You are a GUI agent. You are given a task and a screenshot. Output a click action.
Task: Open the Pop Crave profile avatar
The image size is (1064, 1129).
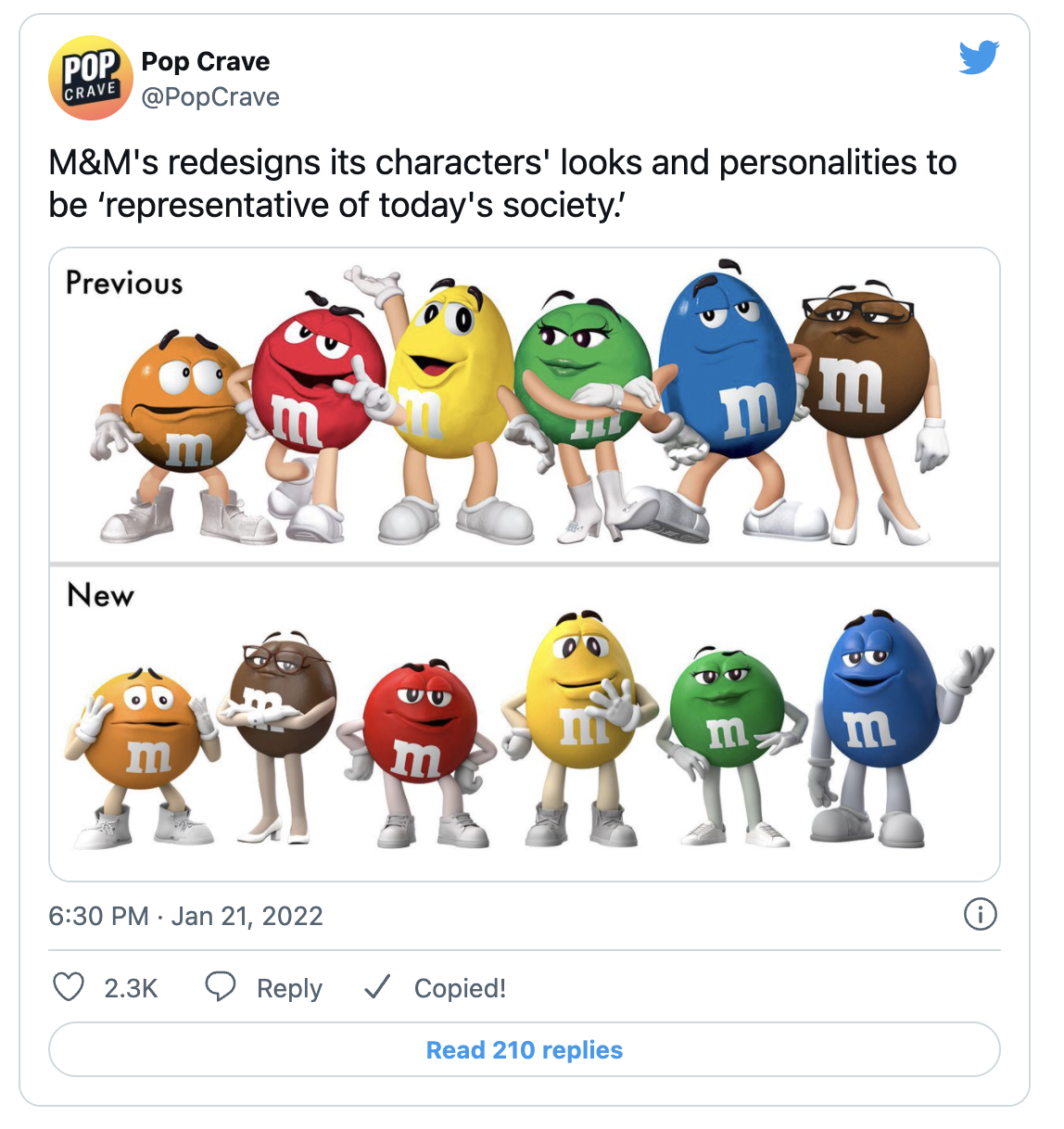click(91, 78)
